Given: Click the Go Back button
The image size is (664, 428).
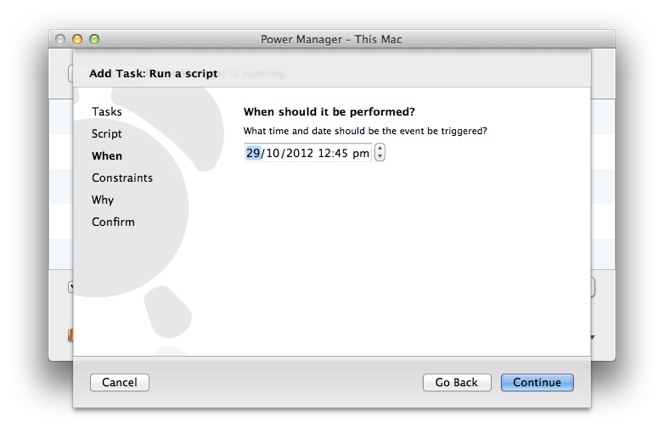Looking at the screenshot, I should click(457, 382).
